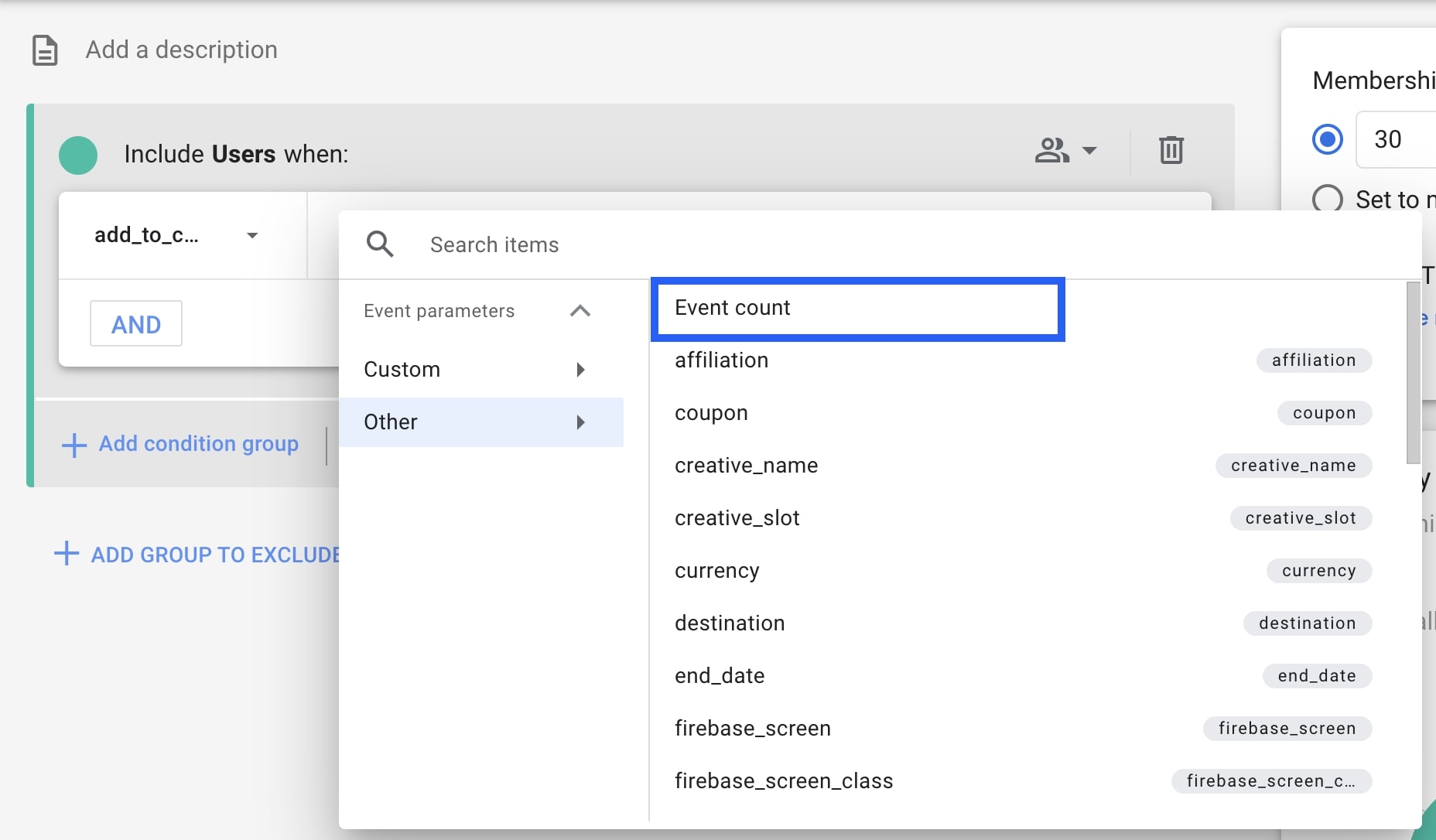Image resolution: width=1436 pixels, height=840 pixels.
Task: Click the AND button
Action: 136,323
